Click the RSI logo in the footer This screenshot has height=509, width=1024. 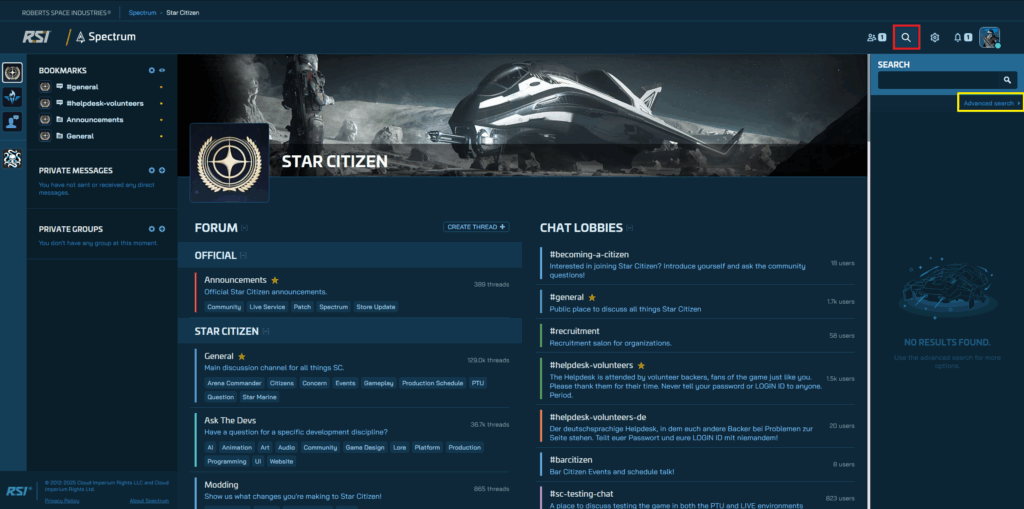(x=17, y=491)
